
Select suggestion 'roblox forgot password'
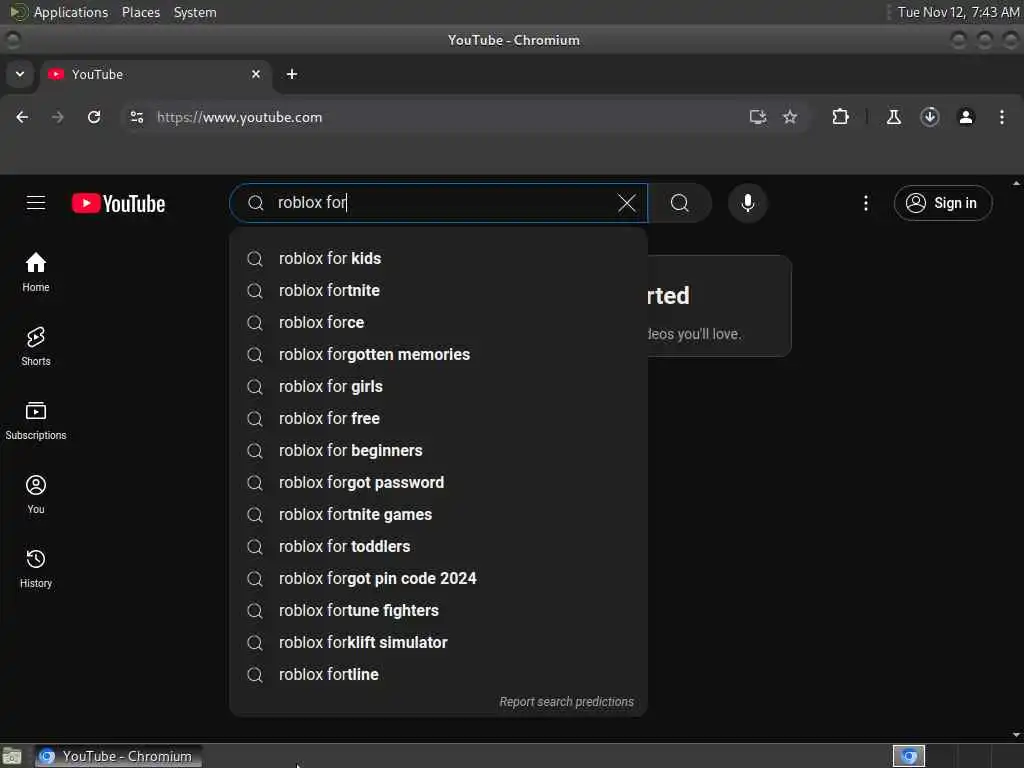click(438, 483)
